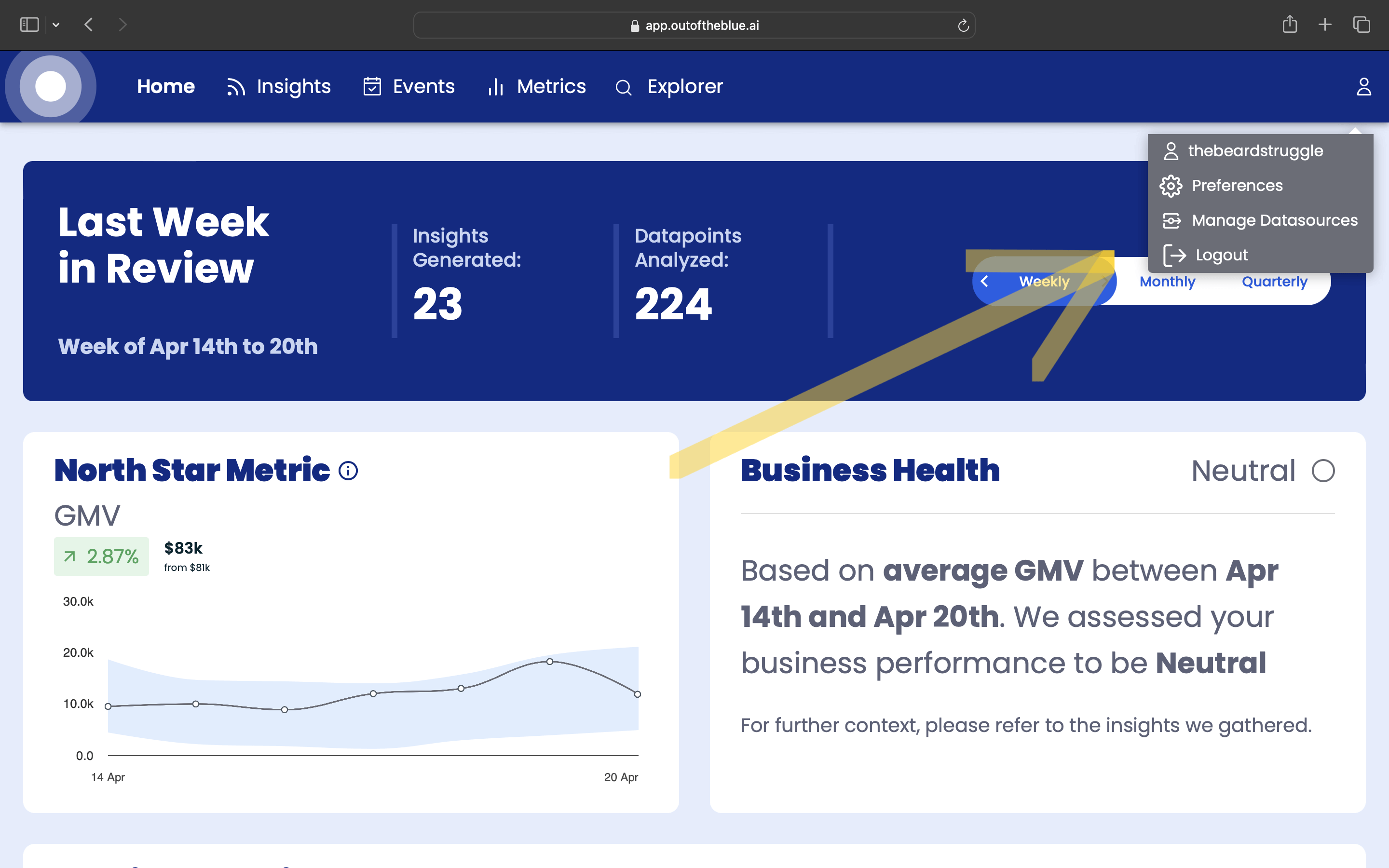
Task: Go back in browser history
Action: (x=88, y=25)
